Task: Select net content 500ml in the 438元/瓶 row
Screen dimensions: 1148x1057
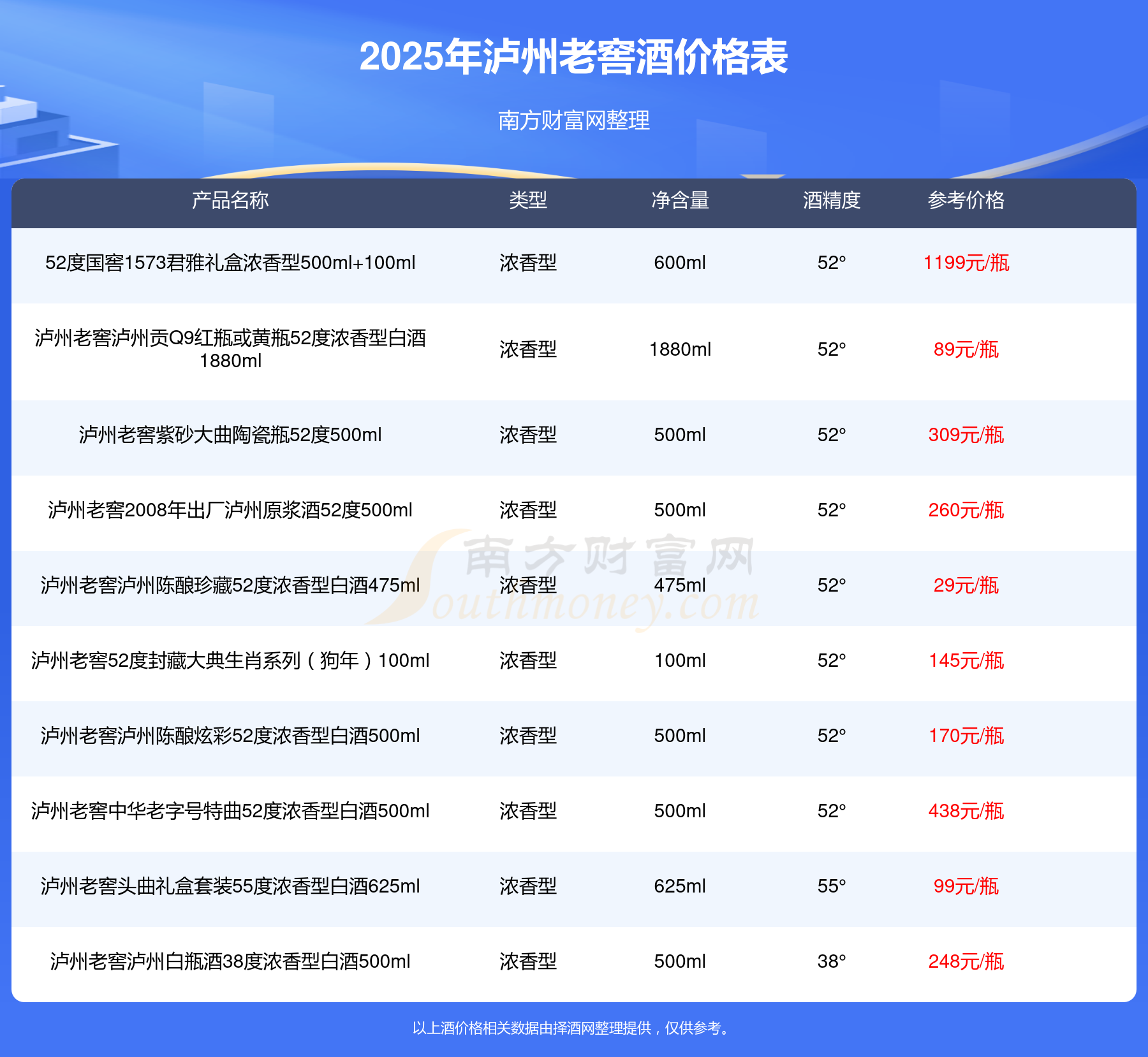Action: point(680,811)
